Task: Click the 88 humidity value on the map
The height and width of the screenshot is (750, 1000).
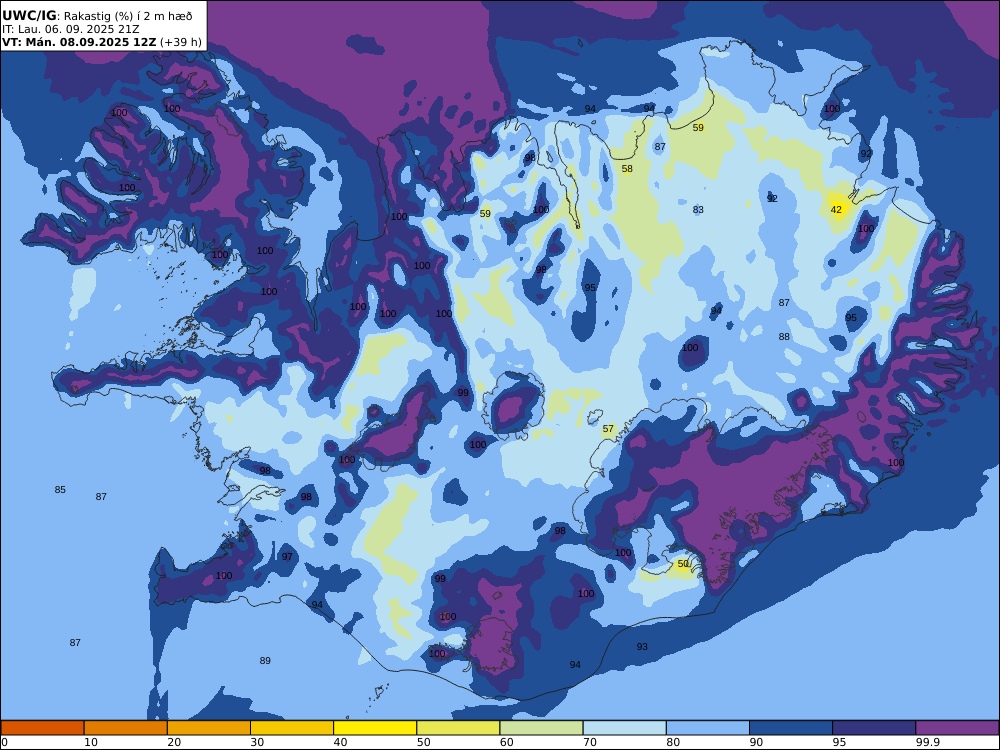Action: [x=784, y=336]
